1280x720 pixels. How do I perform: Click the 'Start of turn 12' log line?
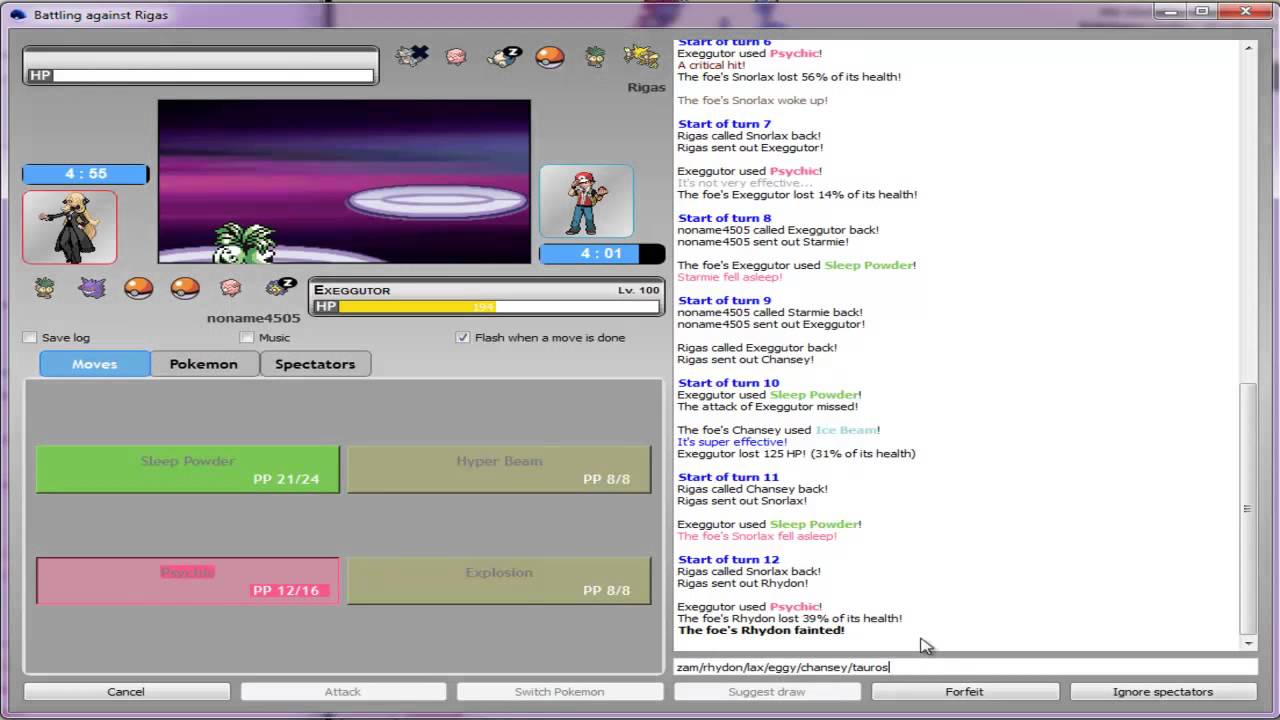tap(728, 560)
